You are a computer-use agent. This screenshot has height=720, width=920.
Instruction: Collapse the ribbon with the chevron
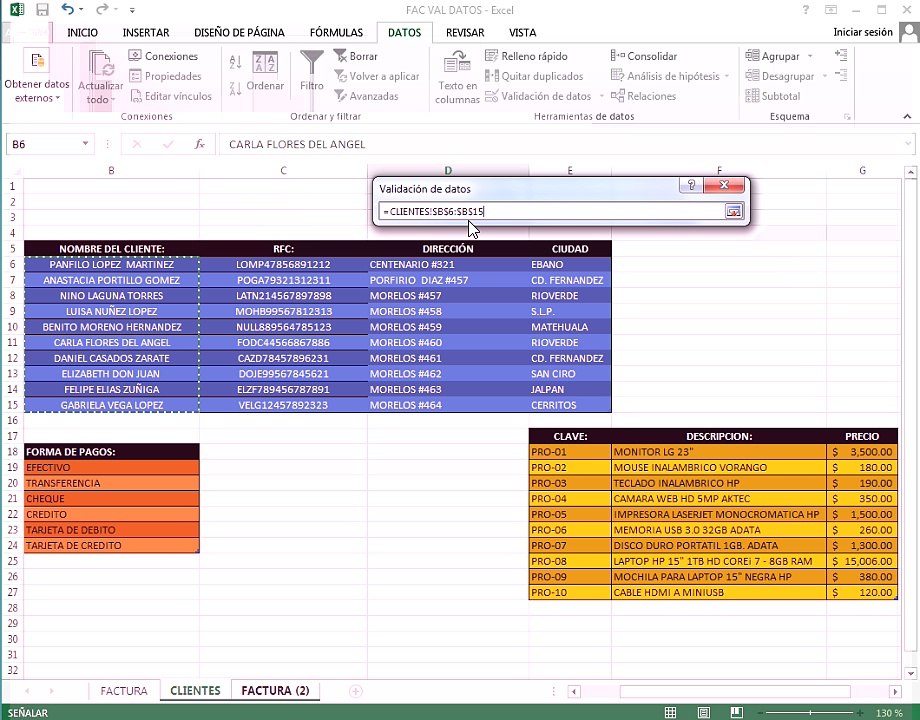907,116
